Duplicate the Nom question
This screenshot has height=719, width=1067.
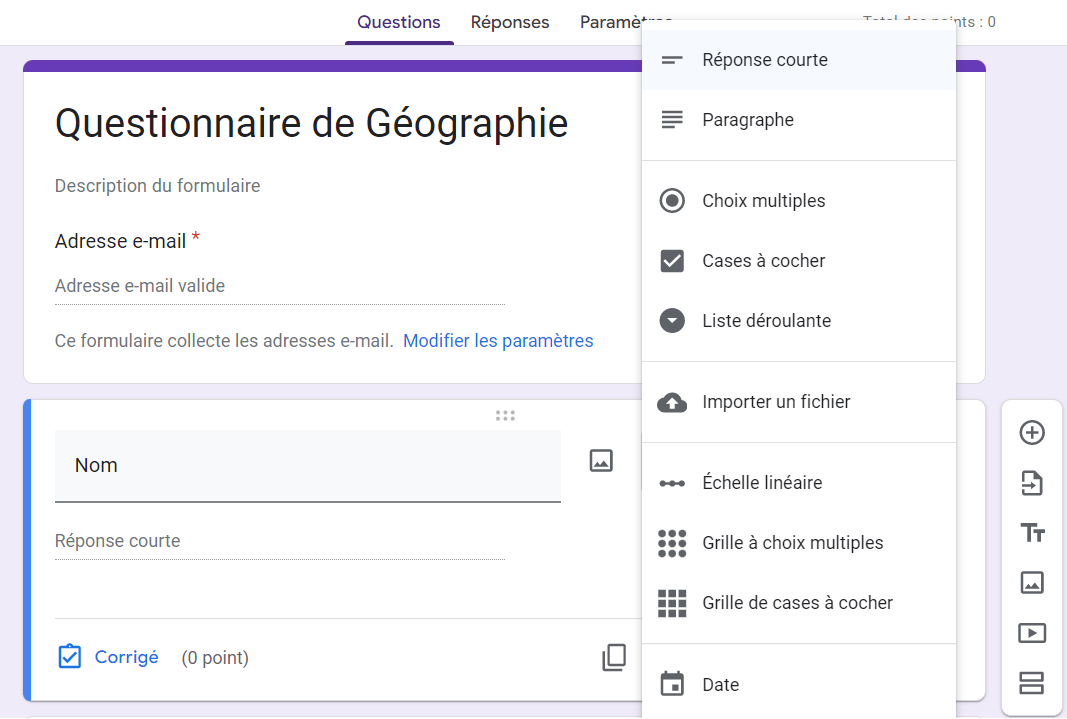pyautogui.click(x=614, y=657)
